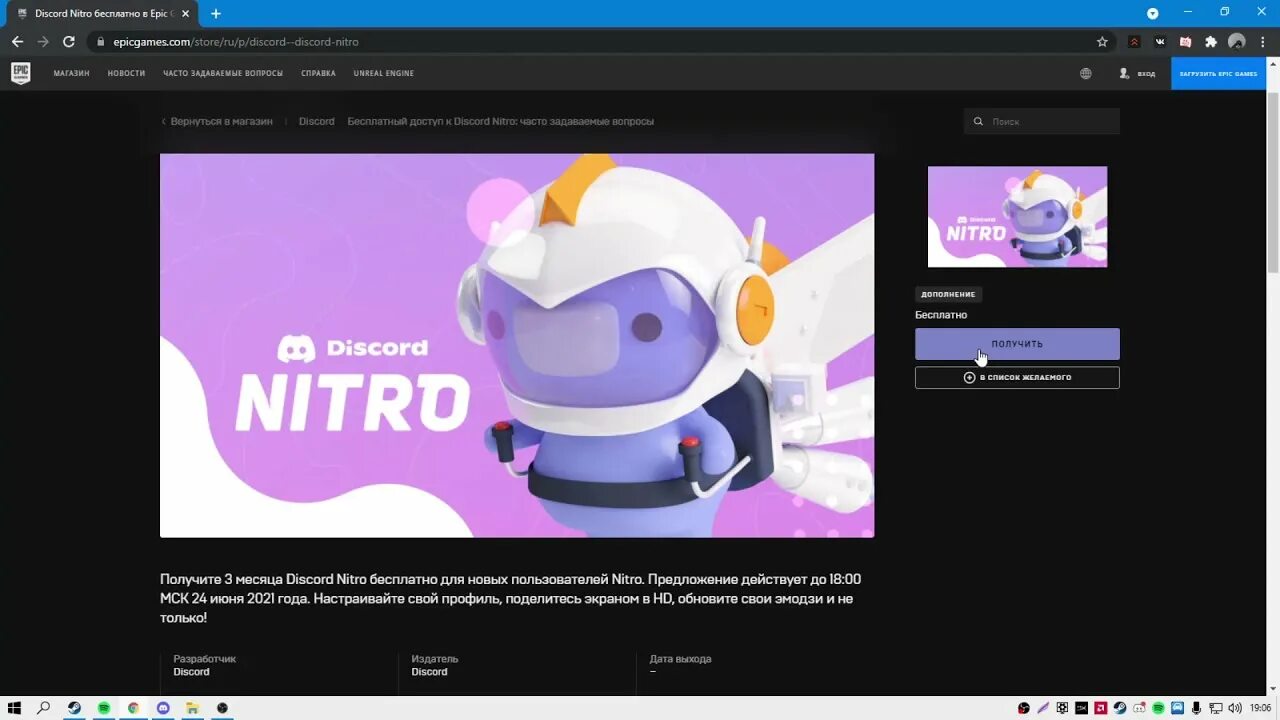Bookmark this page with the star

tap(1102, 42)
